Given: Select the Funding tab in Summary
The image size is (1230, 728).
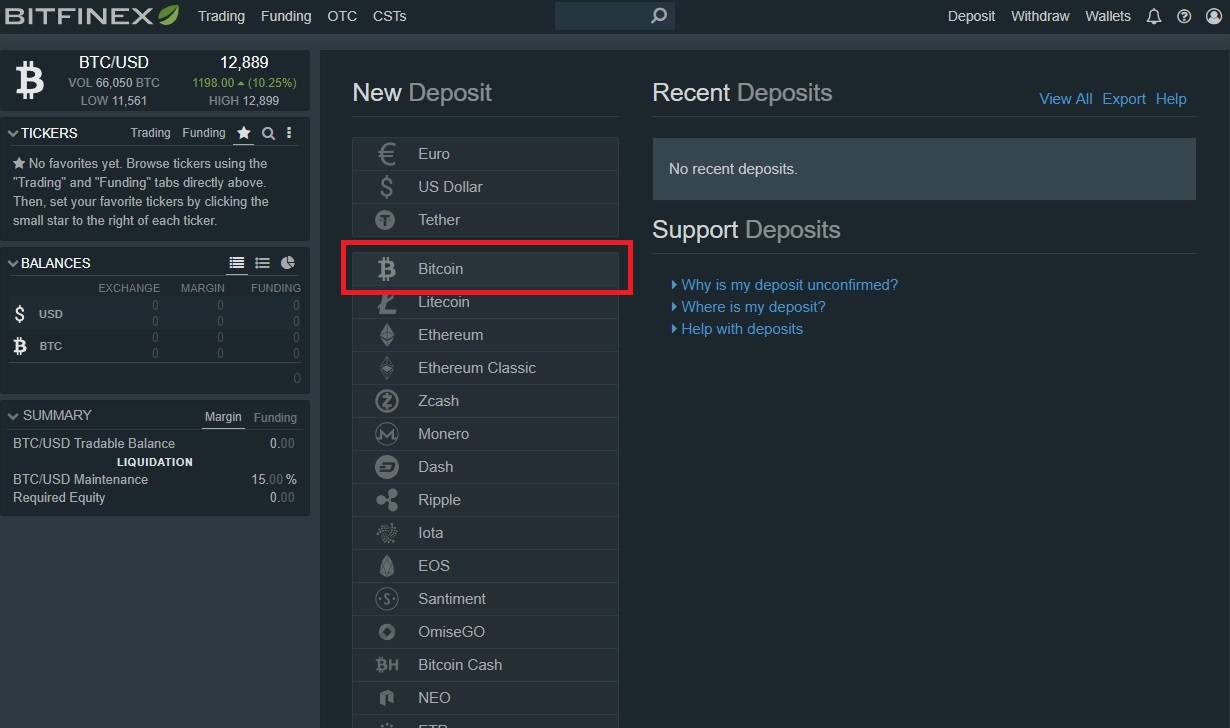Looking at the screenshot, I should 275,417.
